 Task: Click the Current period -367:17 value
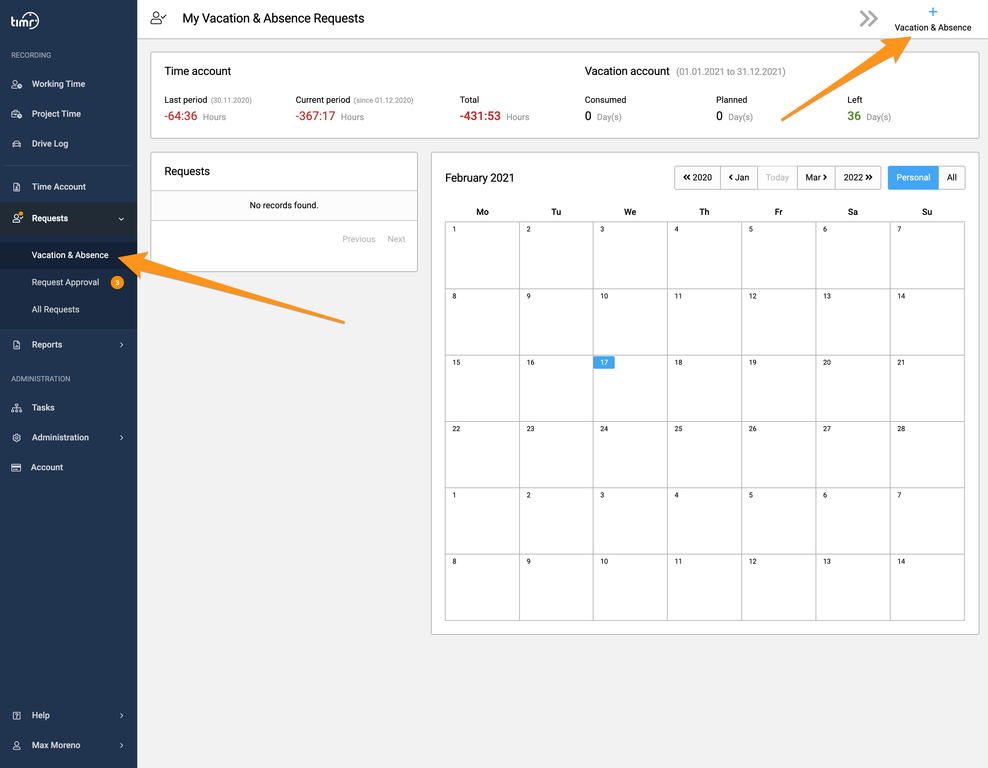coord(315,116)
